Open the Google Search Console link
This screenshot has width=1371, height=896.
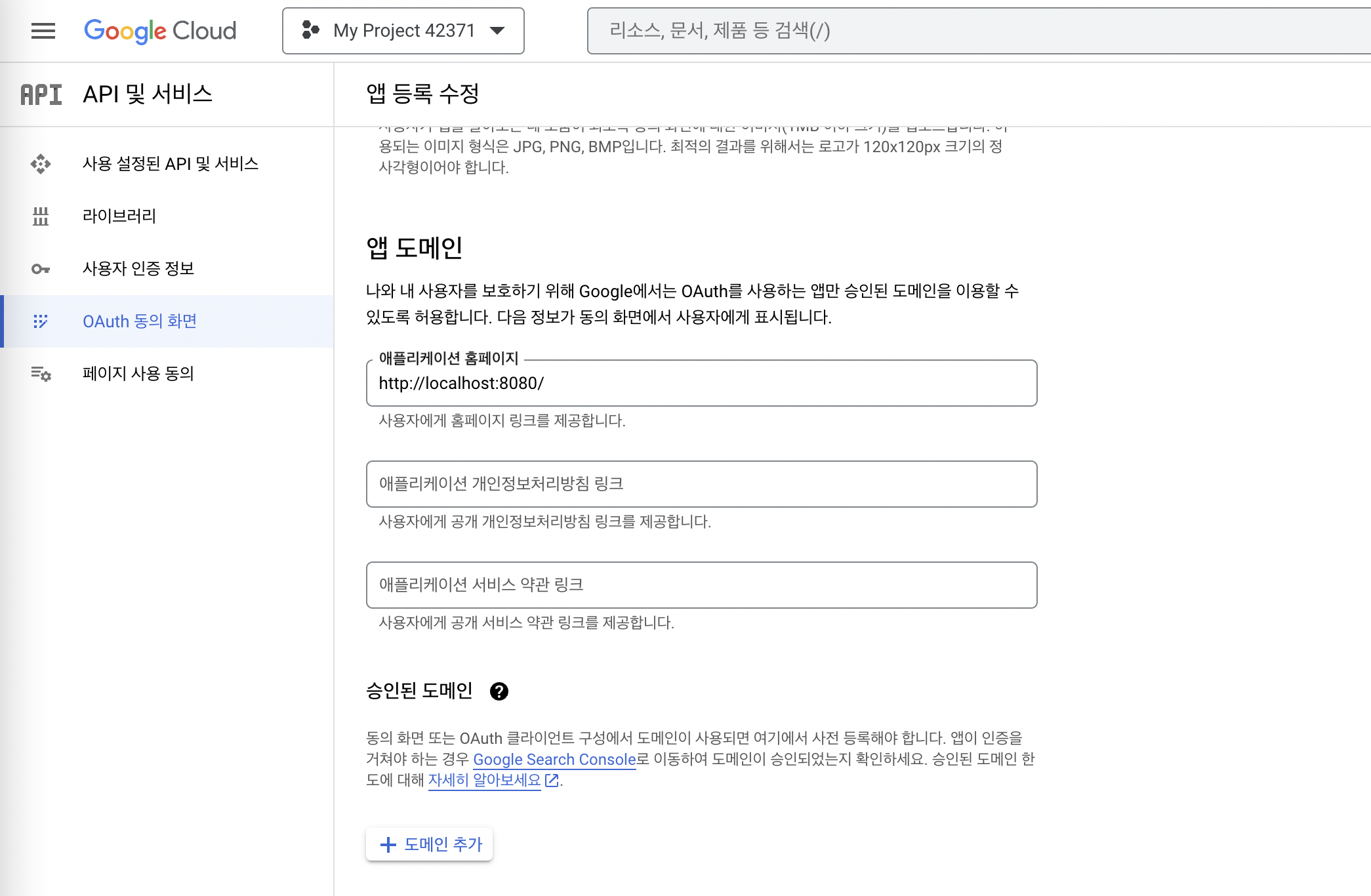click(554, 760)
